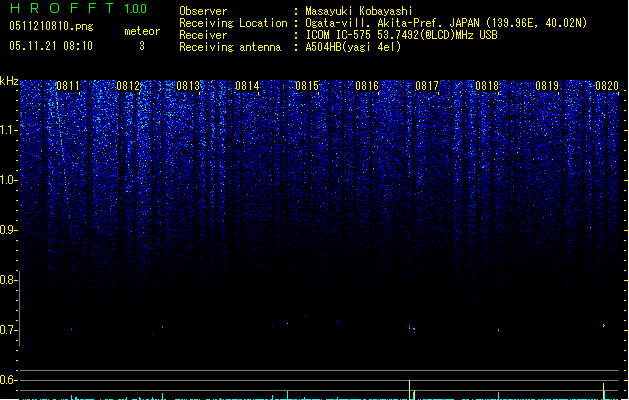Click the 0.9 frequency axis label
This screenshot has width=629, height=400.
pyautogui.click(x=7, y=230)
